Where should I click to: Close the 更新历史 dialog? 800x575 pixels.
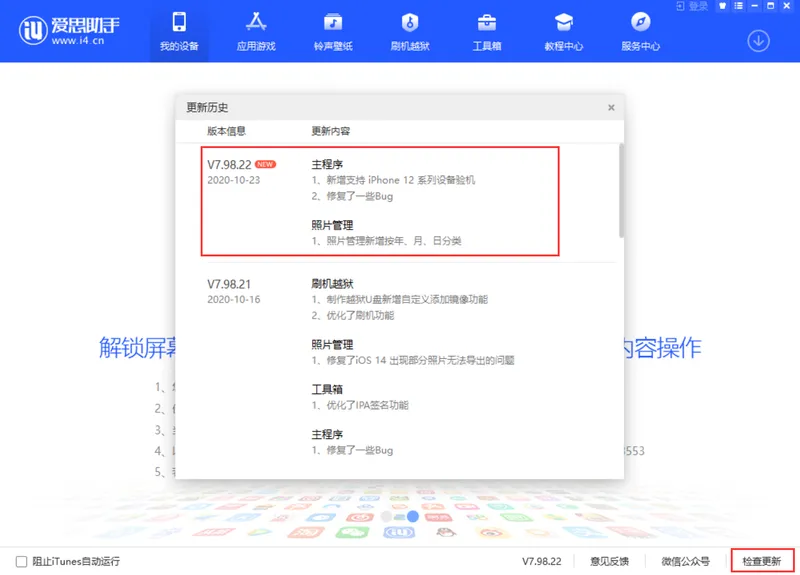[611, 108]
